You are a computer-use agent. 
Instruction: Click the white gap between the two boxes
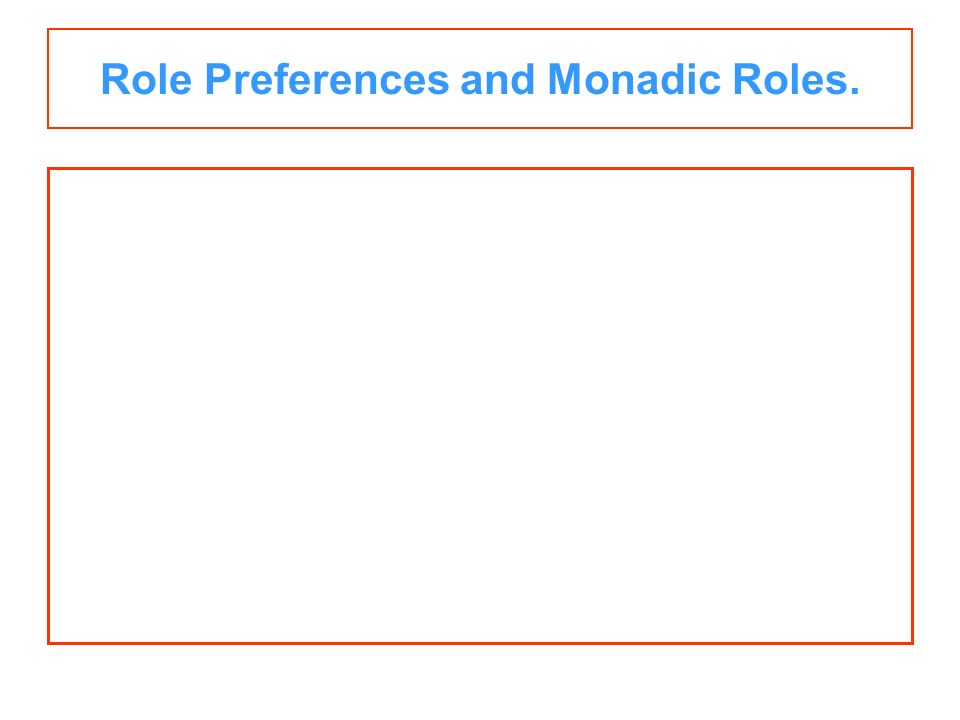(x=480, y=148)
